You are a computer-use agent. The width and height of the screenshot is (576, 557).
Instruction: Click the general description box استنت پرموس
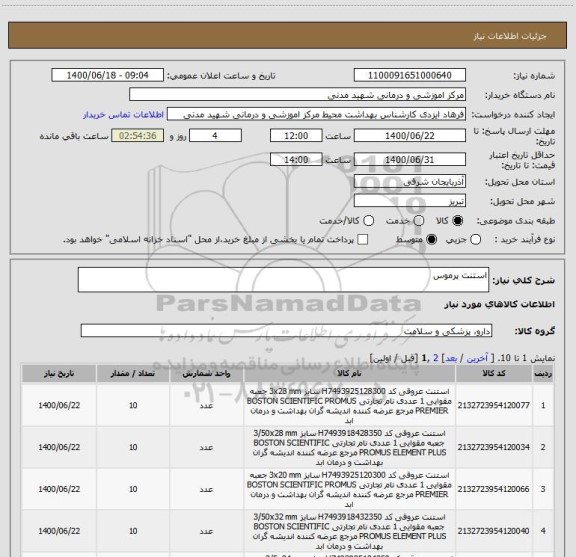[283, 280]
